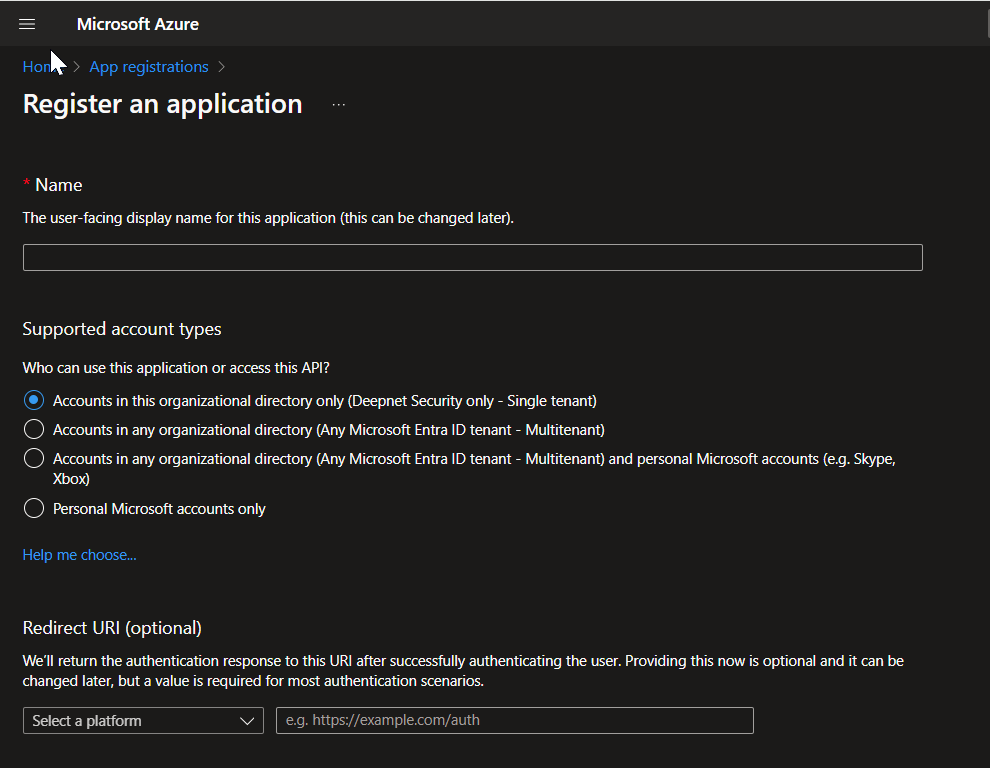The width and height of the screenshot is (990, 768).
Task: Open the Help me choose link
Action: (79, 555)
